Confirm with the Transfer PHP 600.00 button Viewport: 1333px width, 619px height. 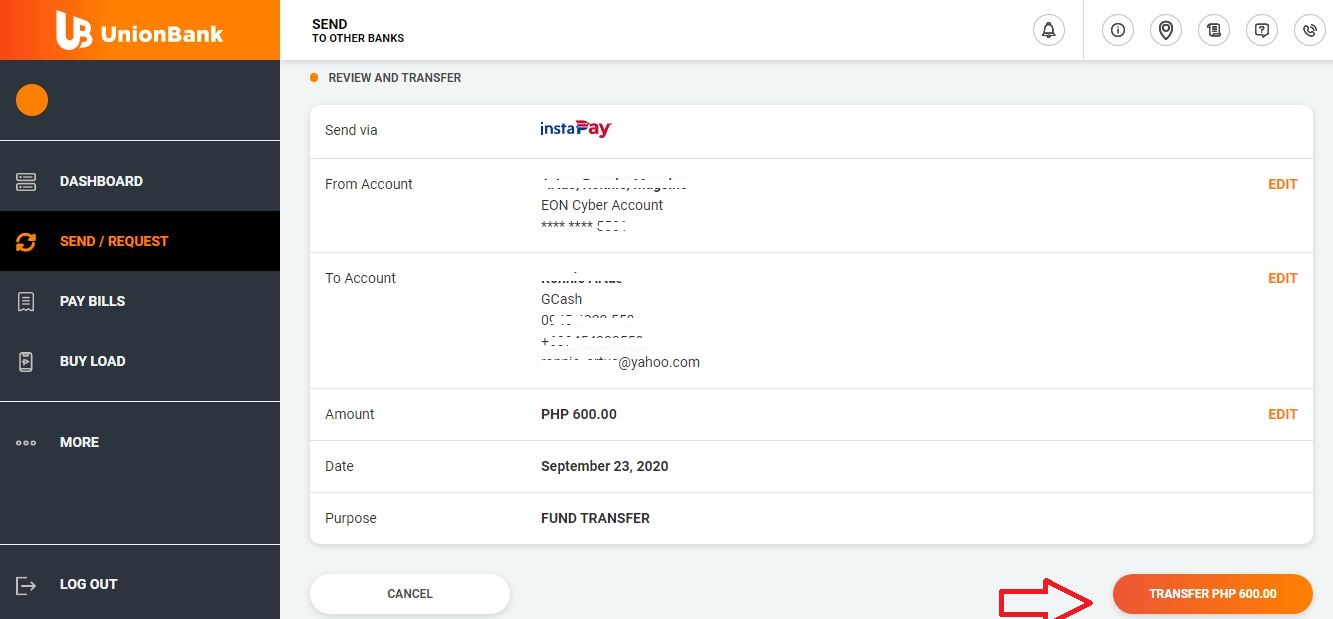coord(1212,593)
